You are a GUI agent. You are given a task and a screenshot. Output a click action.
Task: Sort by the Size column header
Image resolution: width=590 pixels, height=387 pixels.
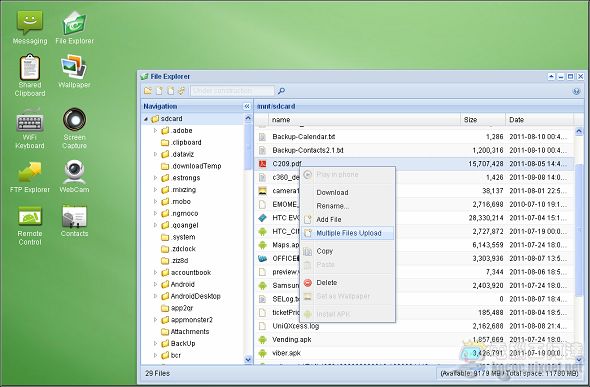[483, 120]
